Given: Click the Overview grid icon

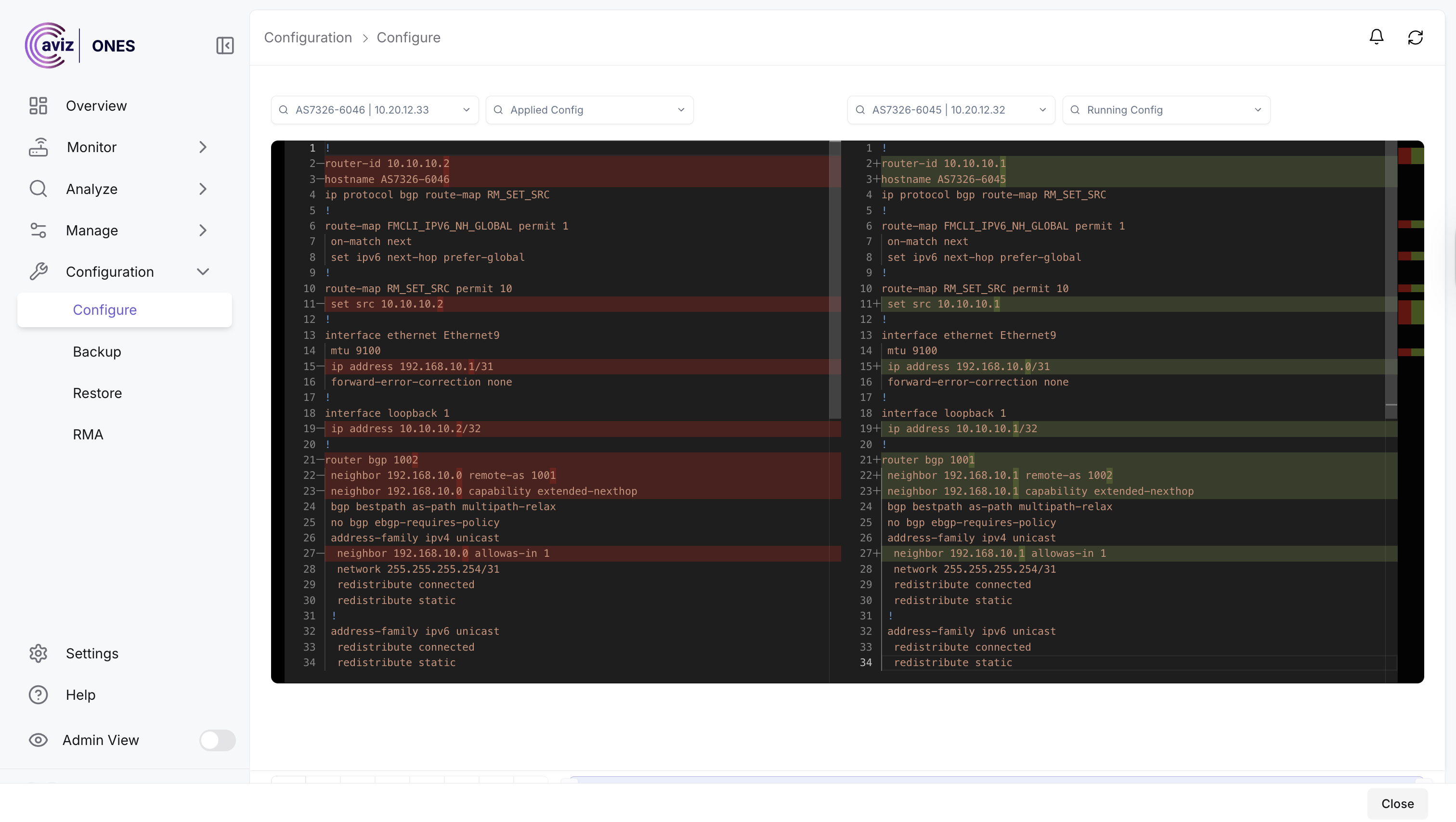Looking at the screenshot, I should 38,106.
